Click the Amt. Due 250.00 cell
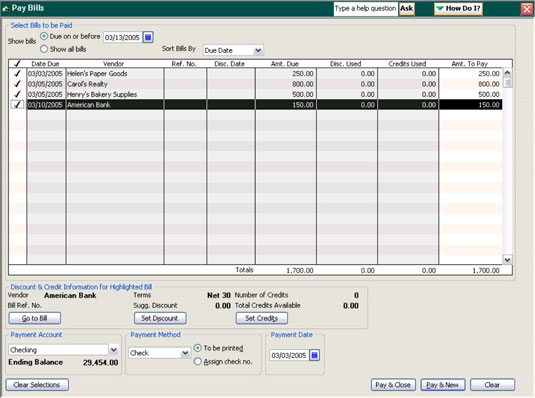 (286, 74)
